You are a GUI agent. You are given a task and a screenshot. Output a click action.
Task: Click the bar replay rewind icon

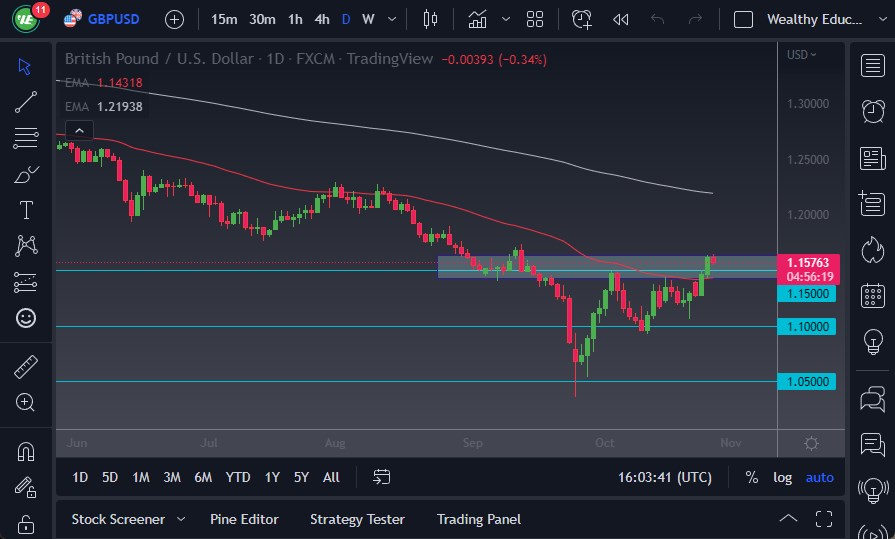[x=620, y=19]
